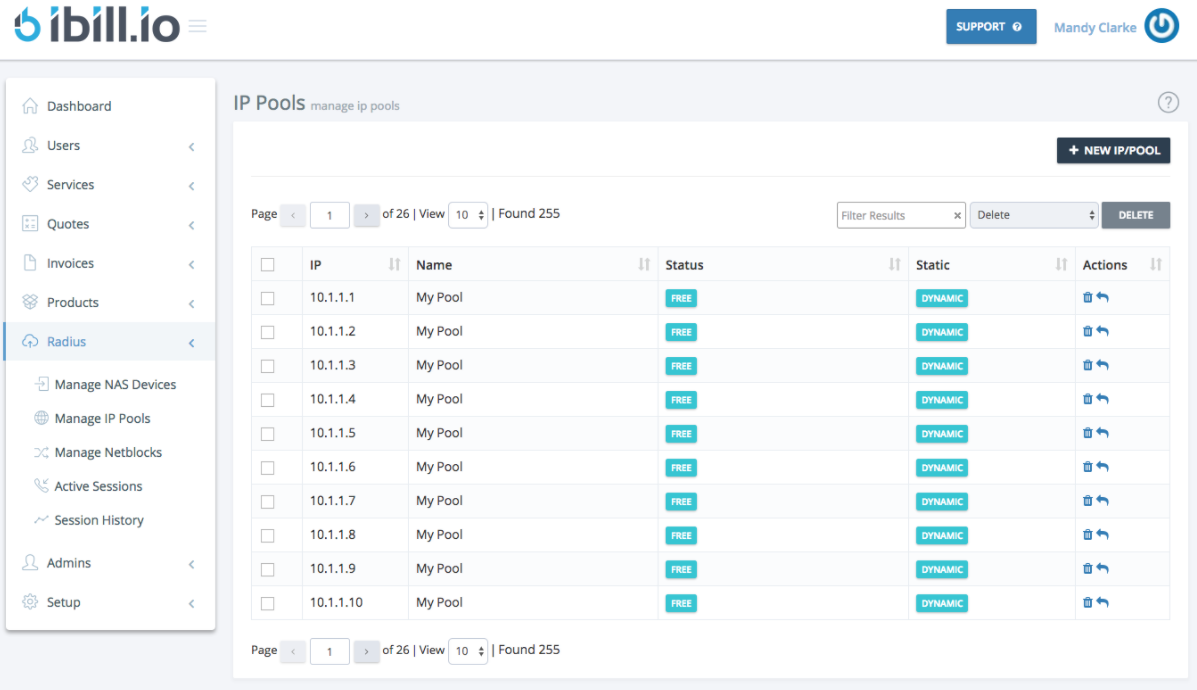Check the checkbox for IP 10.1.1.5

pyautogui.click(x=266, y=433)
